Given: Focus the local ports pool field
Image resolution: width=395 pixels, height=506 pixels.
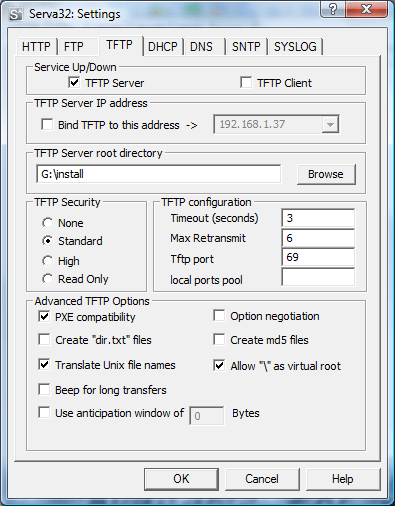Looking at the screenshot, I should [x=318, y=277].
